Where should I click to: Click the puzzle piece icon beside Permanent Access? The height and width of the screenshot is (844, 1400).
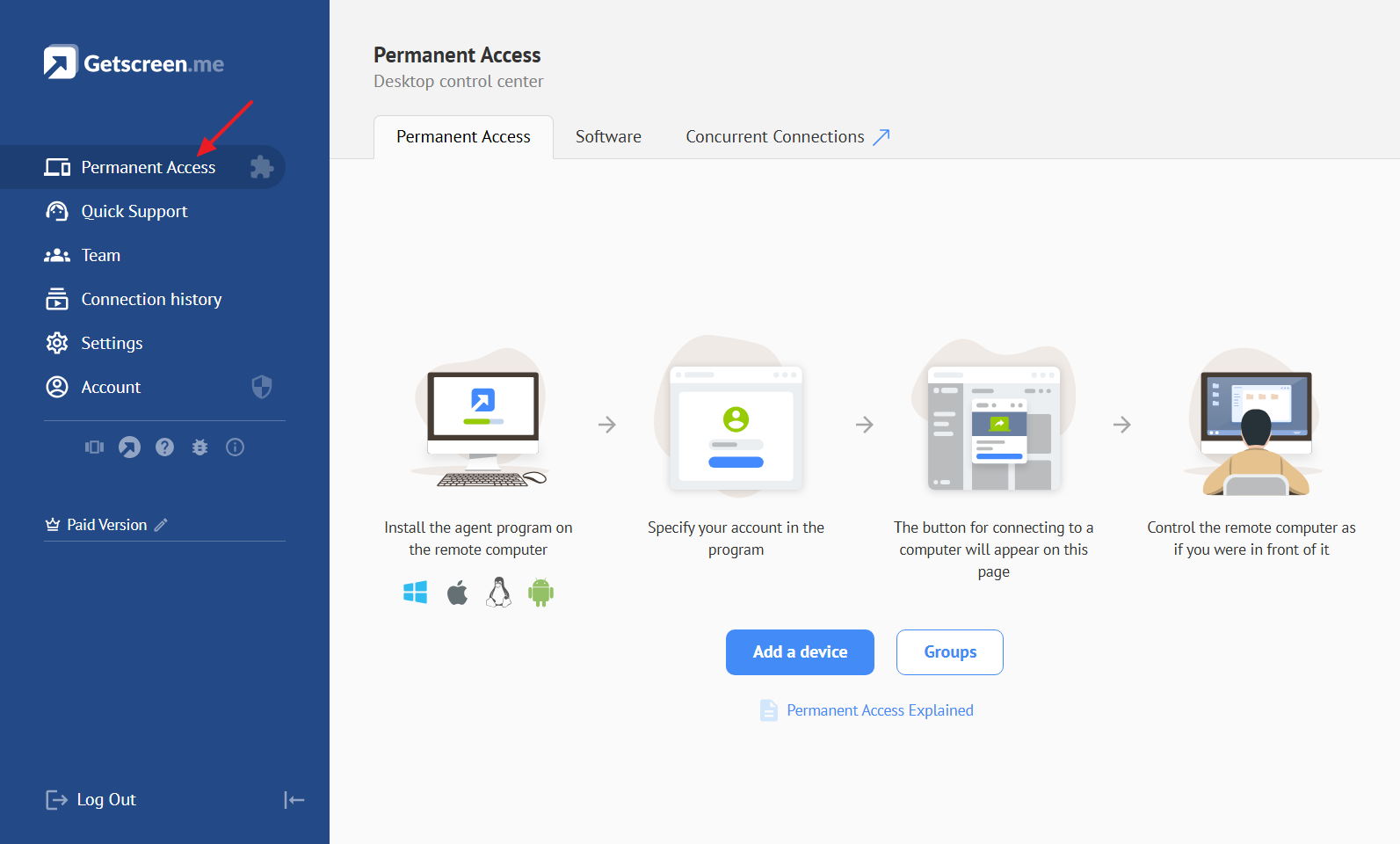pyautogui.click(x=261, y=167)
